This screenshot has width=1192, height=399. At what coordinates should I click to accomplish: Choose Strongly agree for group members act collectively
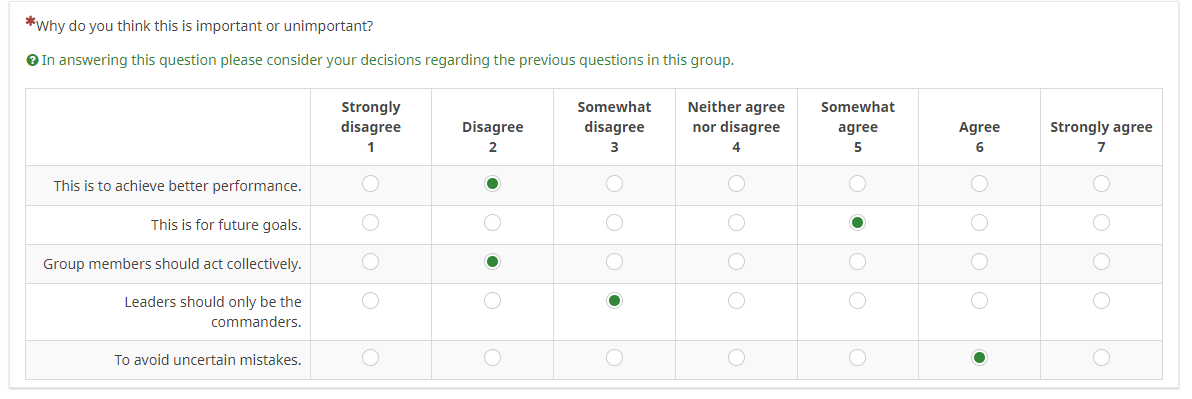pos(1101,262)
